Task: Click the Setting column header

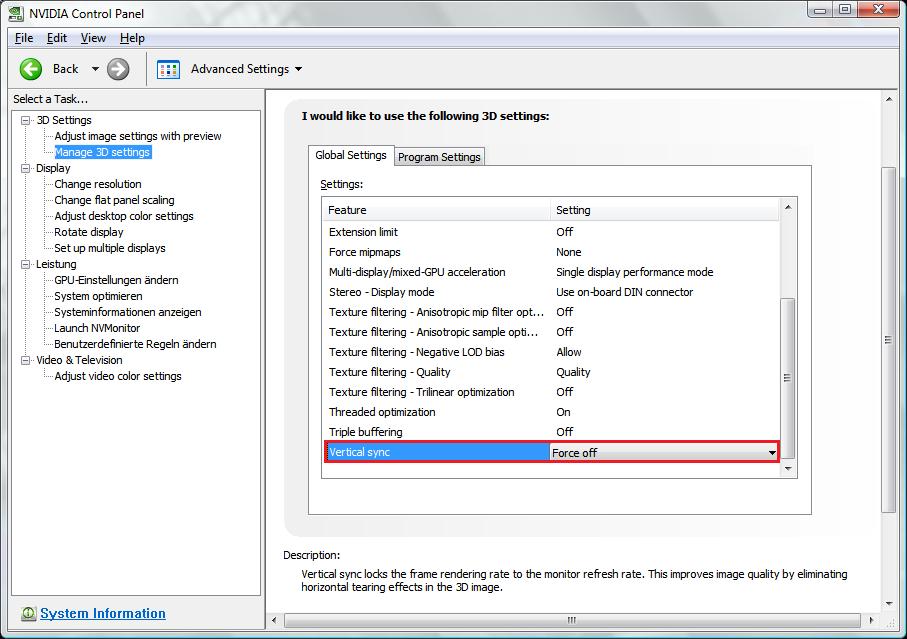Action: (x=665, y=210)
